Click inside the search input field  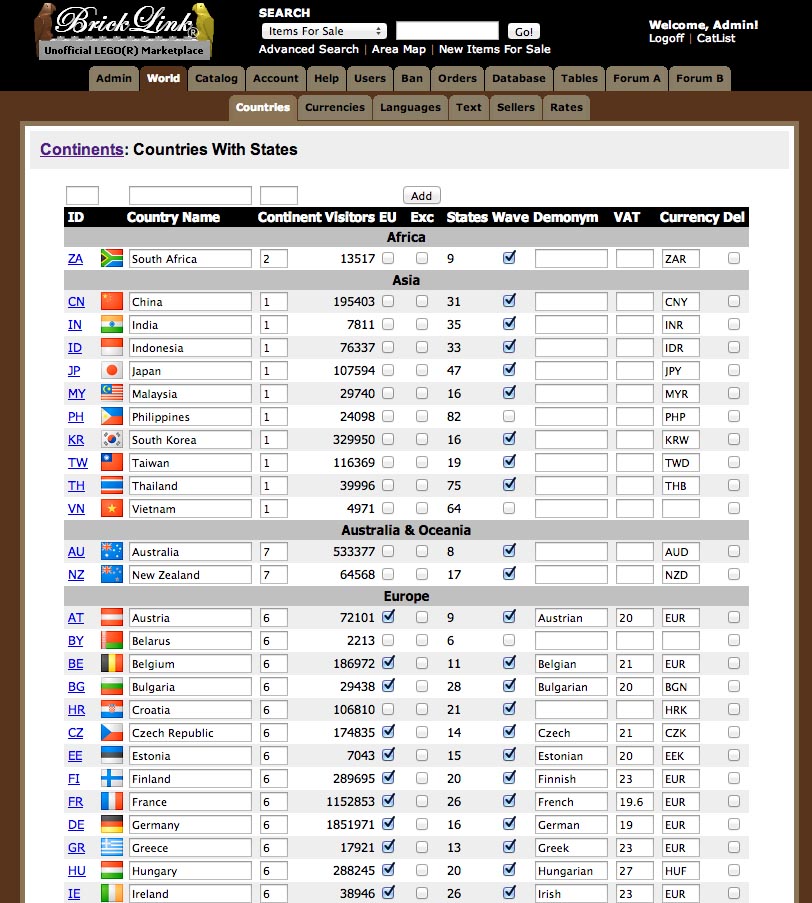tap(446, 30)
